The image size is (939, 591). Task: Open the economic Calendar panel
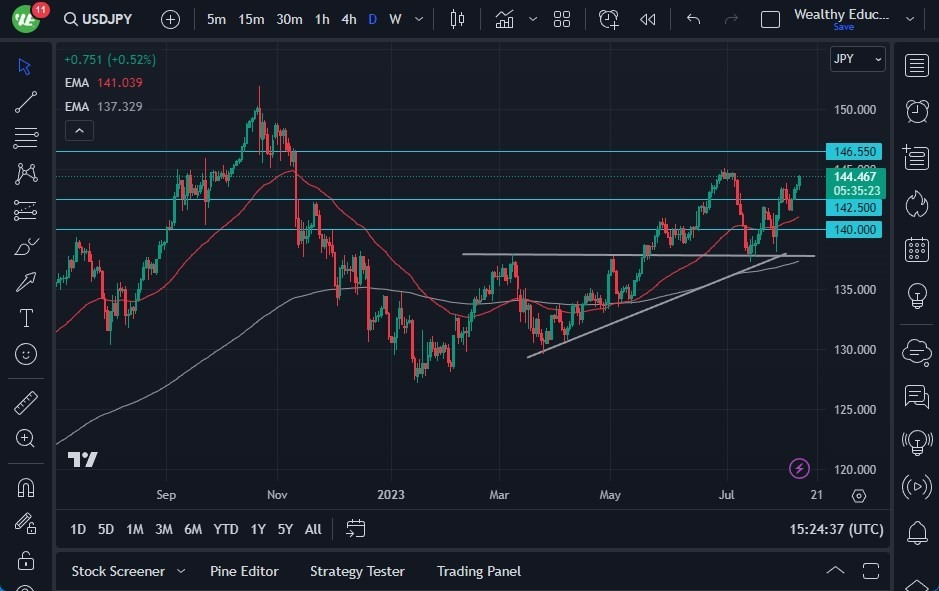pos(917,249)
